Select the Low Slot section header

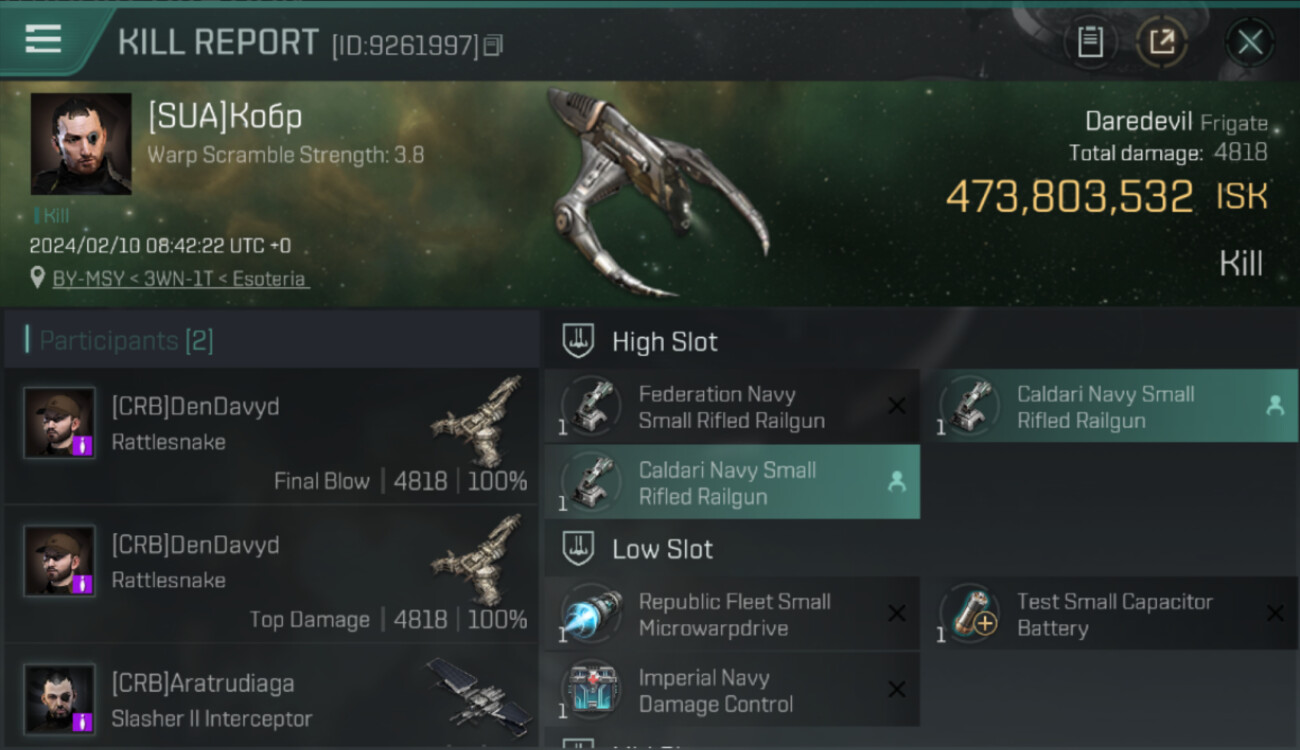pos(662,549)
